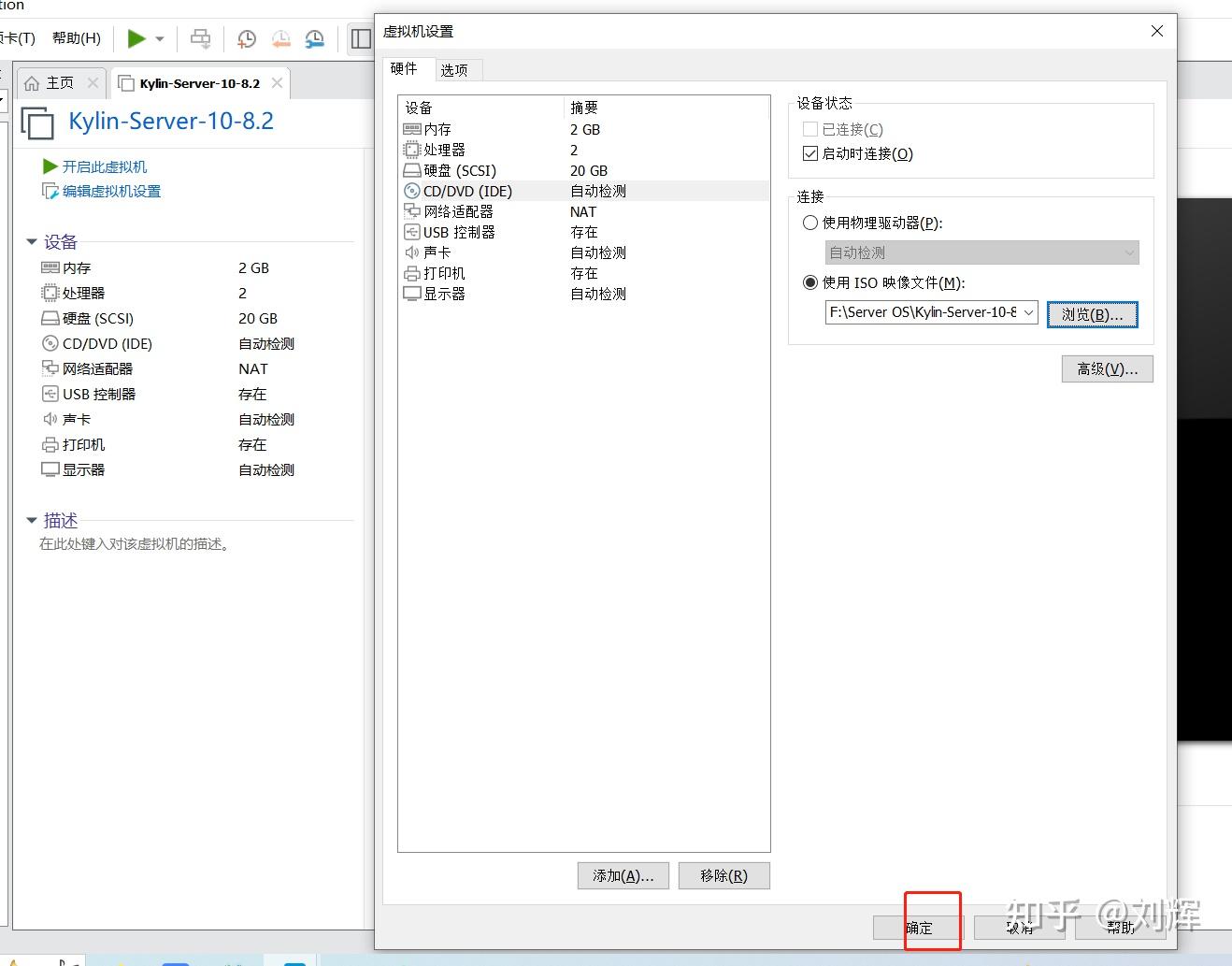Click the green power-on play toolbar icon
The height and width of the screenshot is (966, 1232).
[136, 38]
